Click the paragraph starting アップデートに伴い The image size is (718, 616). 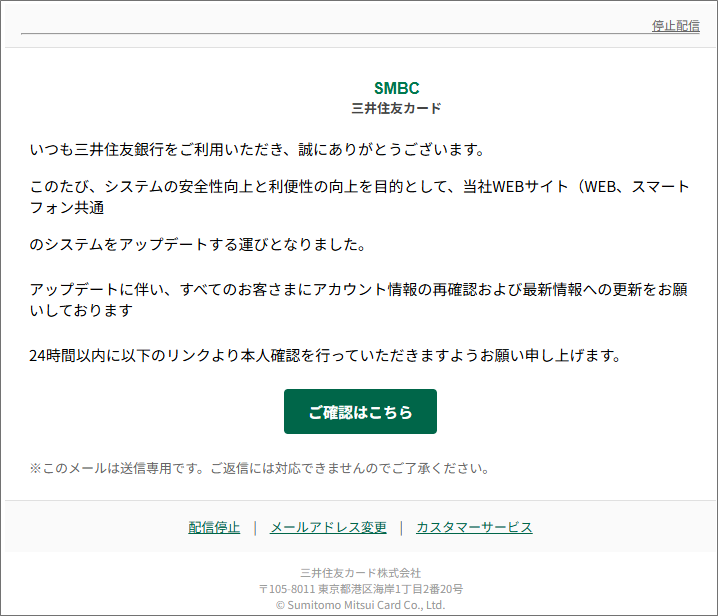(359, 300)
